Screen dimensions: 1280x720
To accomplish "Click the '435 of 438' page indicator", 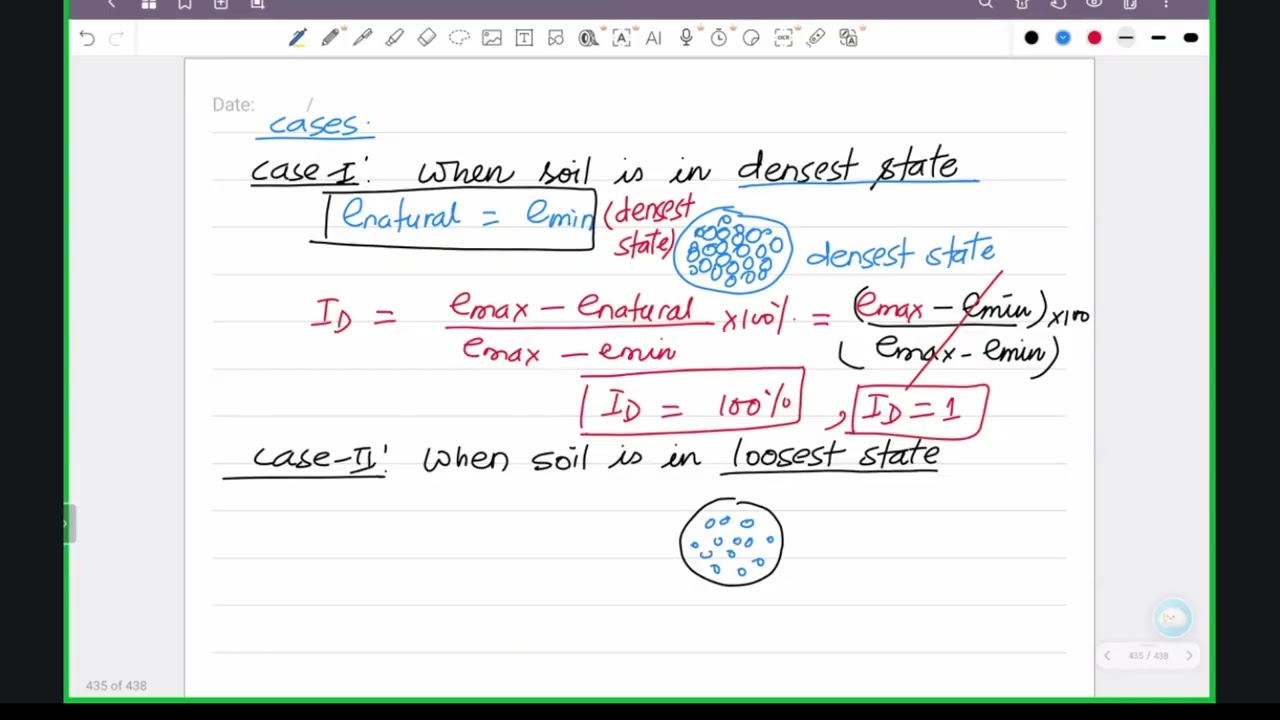I will click(116, 686).
